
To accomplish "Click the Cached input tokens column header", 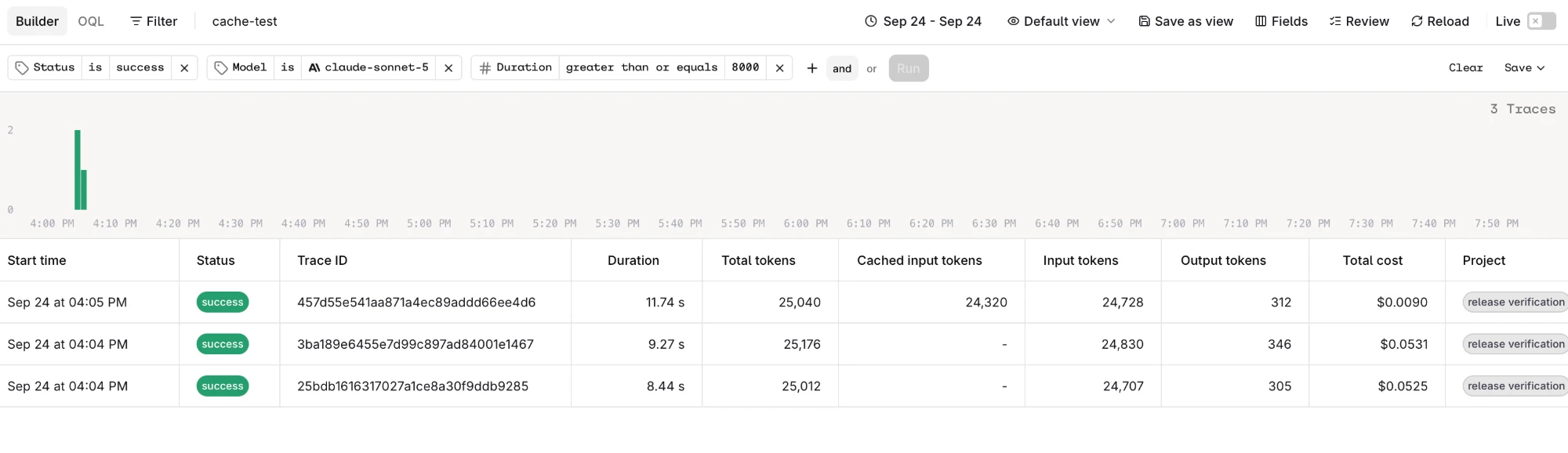I will tap(920, 260).
